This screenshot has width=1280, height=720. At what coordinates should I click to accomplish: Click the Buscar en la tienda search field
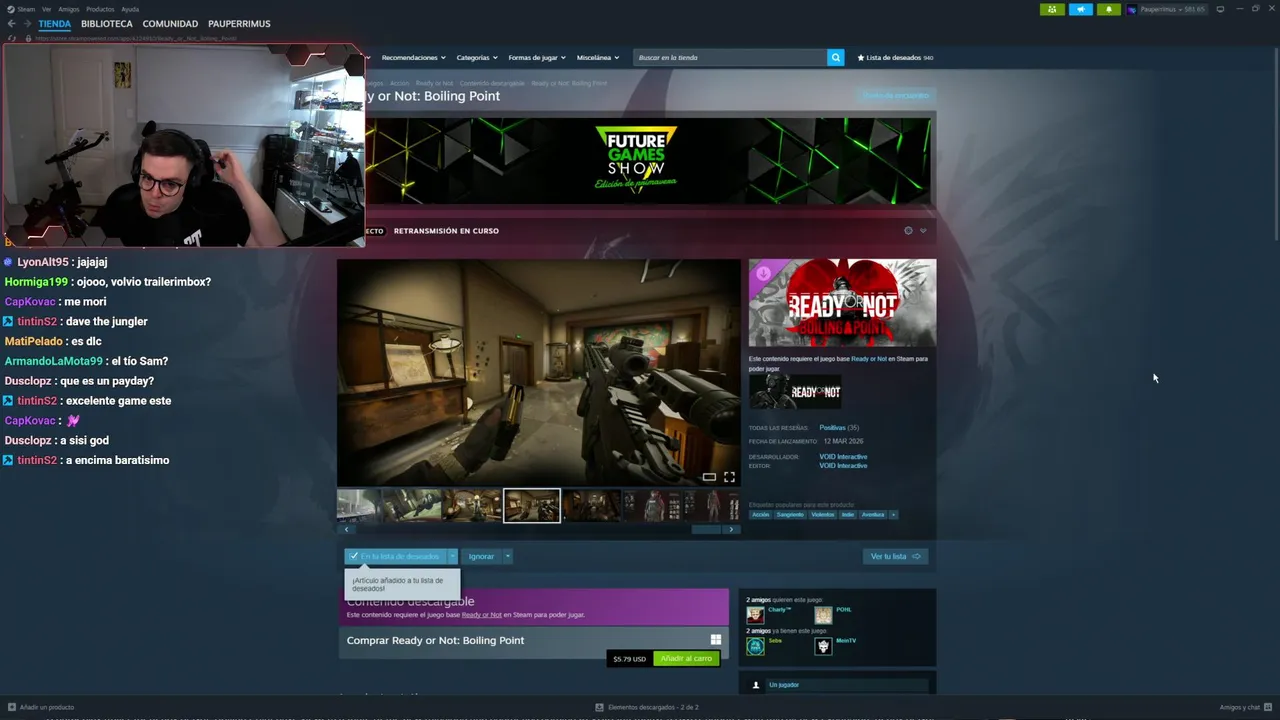point(730,58)
